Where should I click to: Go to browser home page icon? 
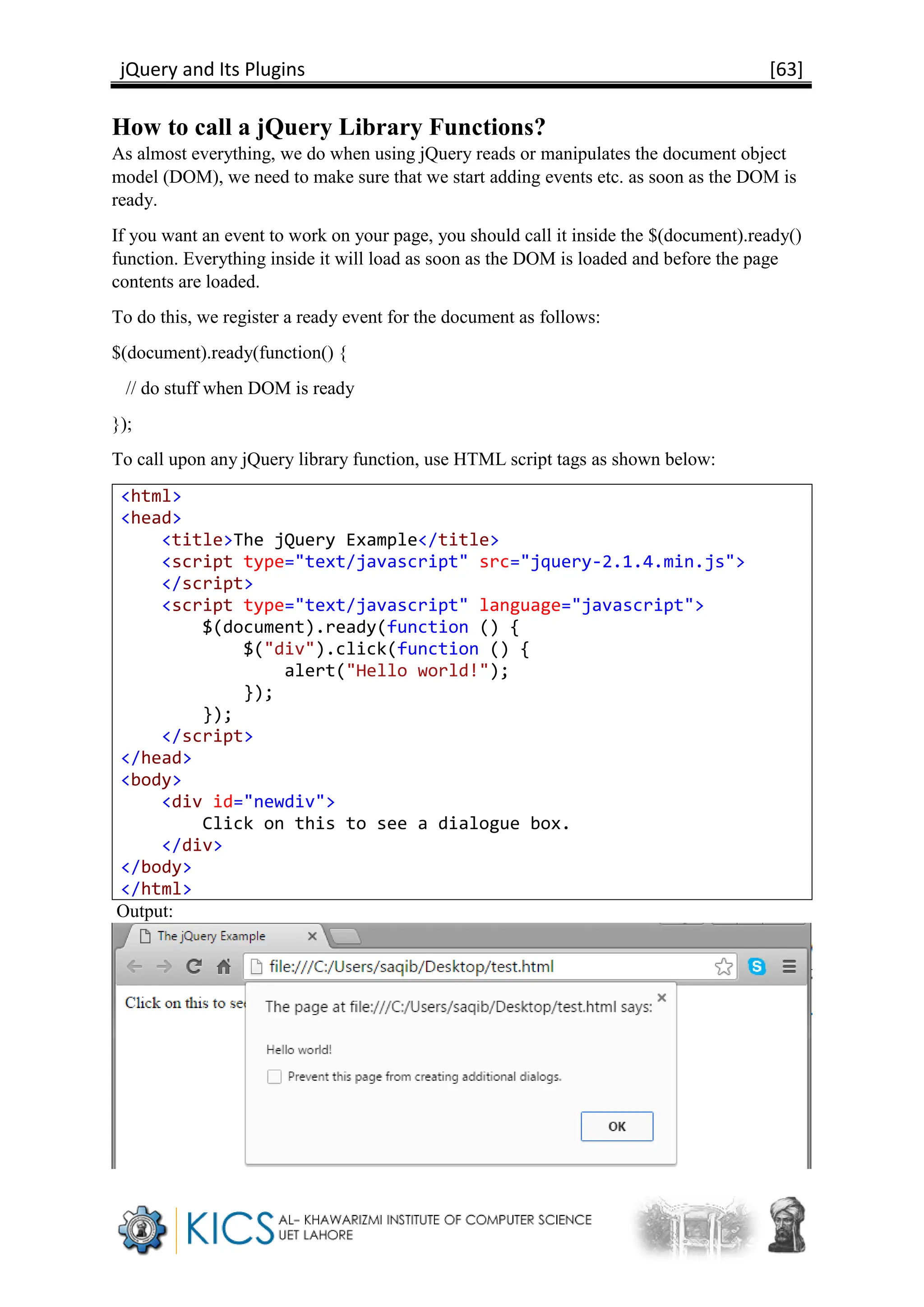tap(224, 967)
